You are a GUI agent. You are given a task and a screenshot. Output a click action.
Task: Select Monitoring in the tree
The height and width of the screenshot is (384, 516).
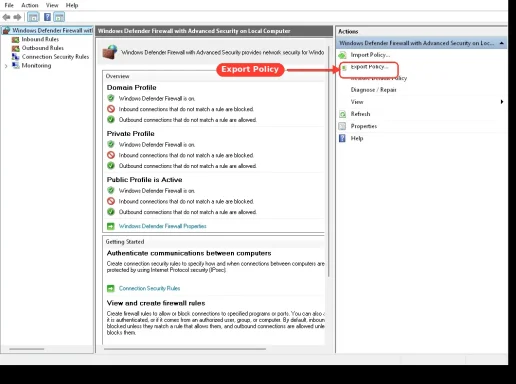coord(36,65)
